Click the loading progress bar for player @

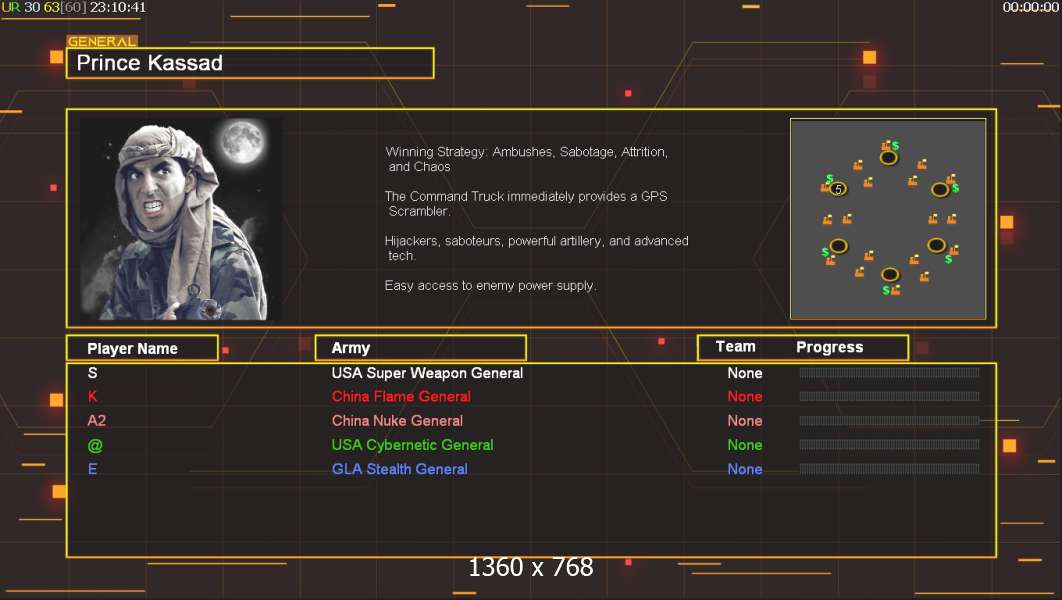click(x=889, y=445)
